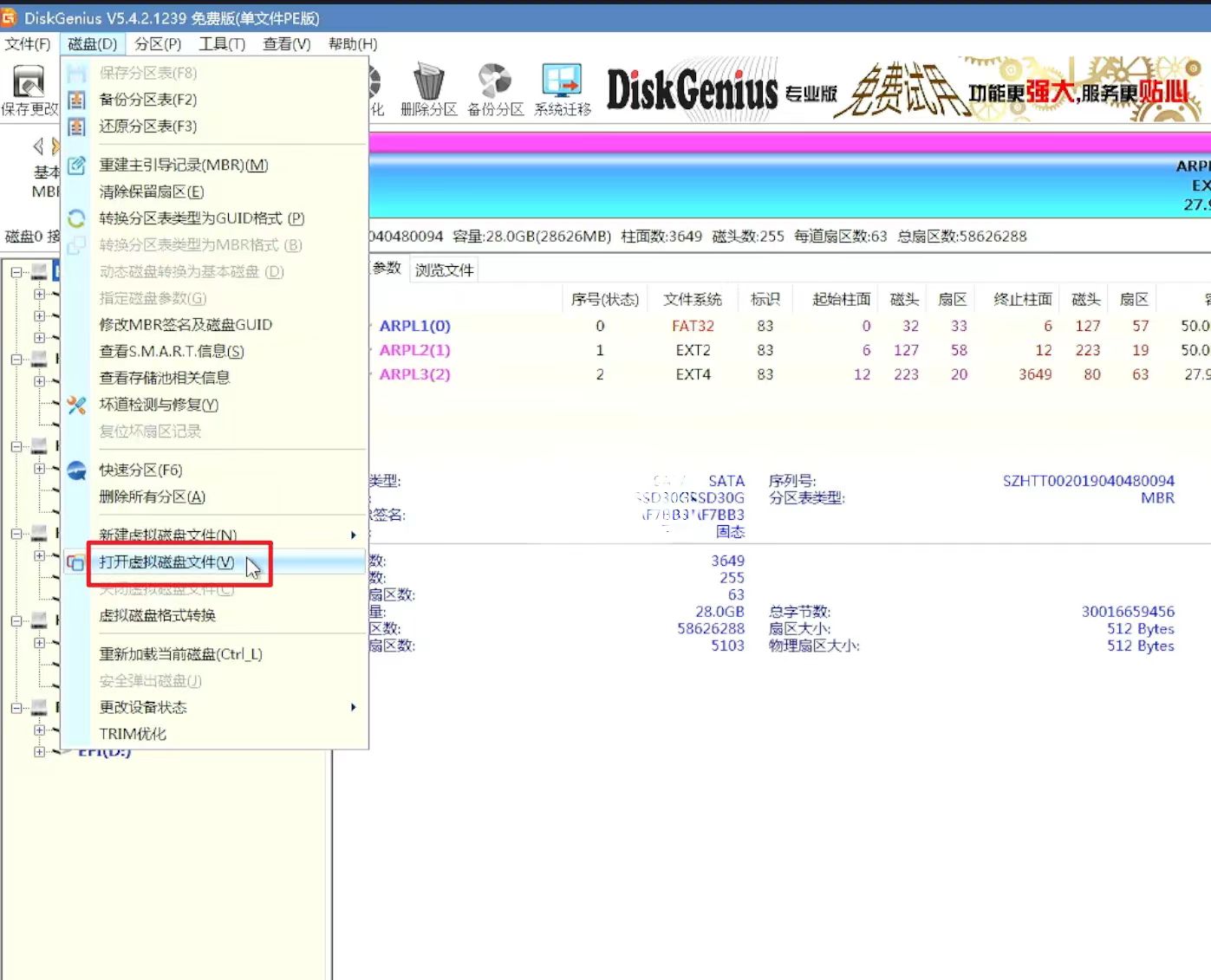Open the 查看(V) menu
The image size is (1211, 980).
point(287,43)
